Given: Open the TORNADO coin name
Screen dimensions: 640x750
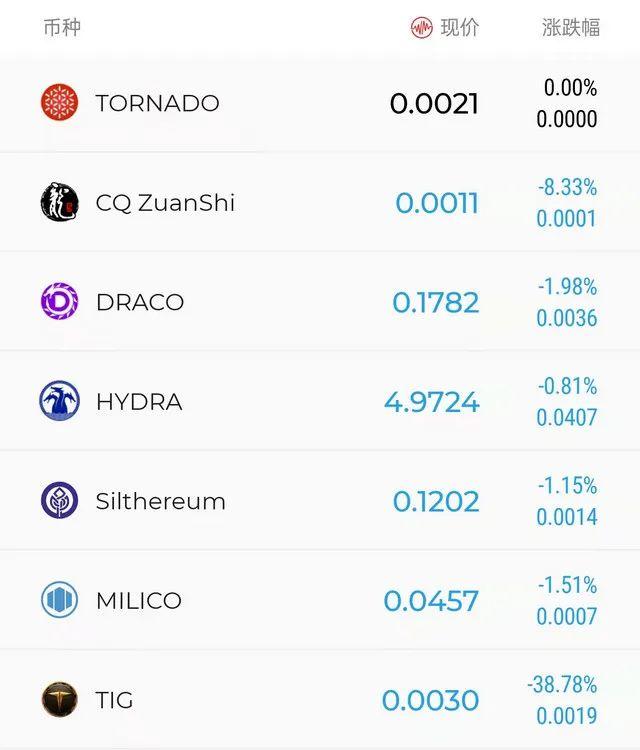Looking at the screenshot, I should pos(157,103).
